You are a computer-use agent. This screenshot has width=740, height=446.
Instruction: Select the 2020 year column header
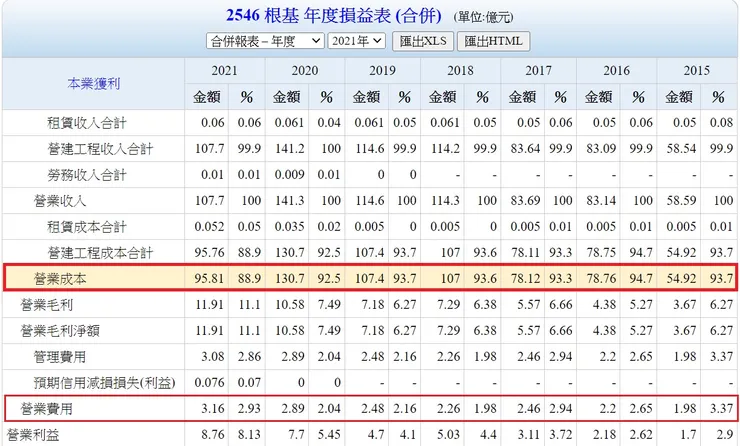tap(305, 71)
